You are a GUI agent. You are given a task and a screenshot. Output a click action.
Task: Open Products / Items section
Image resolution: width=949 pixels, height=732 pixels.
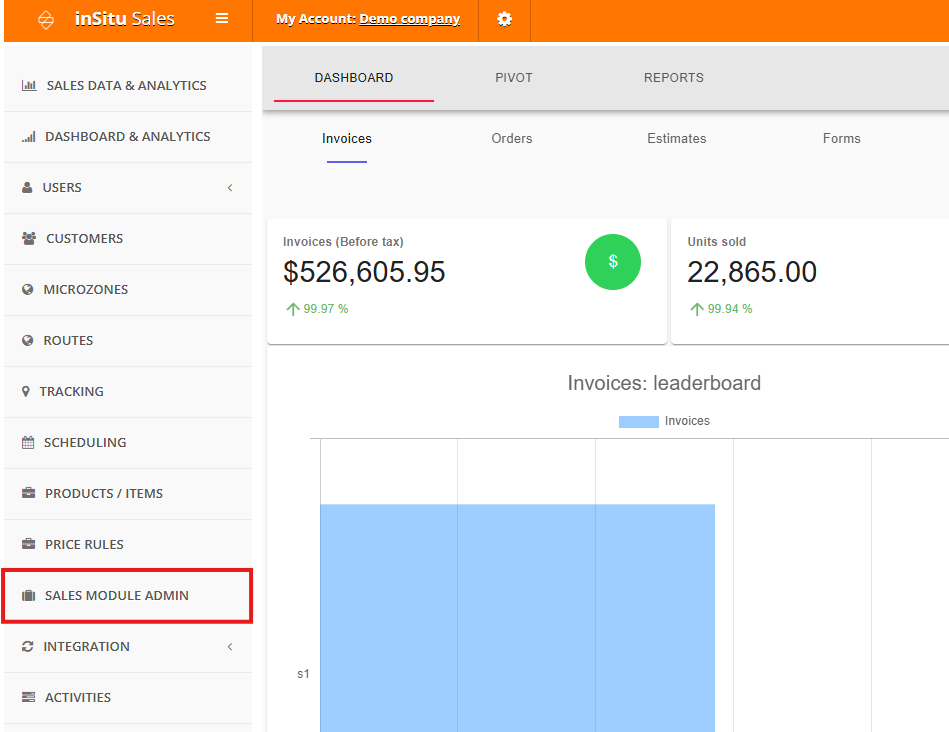click(128, 493)
